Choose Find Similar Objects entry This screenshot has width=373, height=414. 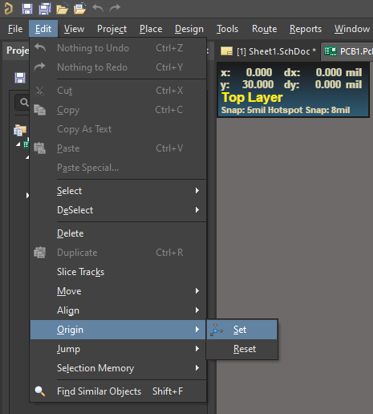[x=118, y=391]
